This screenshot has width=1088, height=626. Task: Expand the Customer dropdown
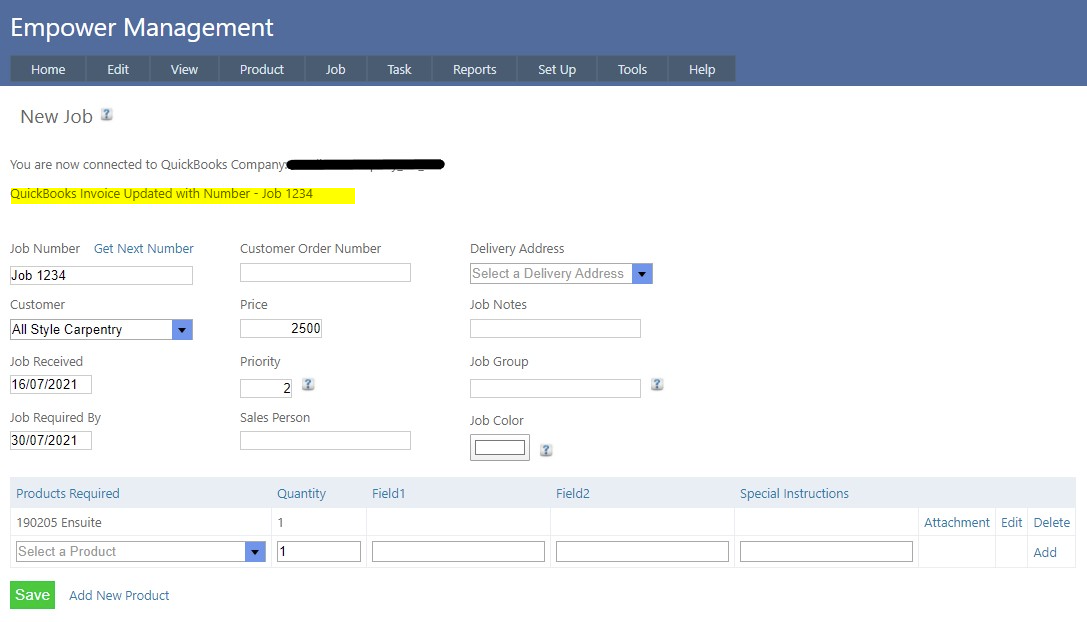tap(182, 330)
